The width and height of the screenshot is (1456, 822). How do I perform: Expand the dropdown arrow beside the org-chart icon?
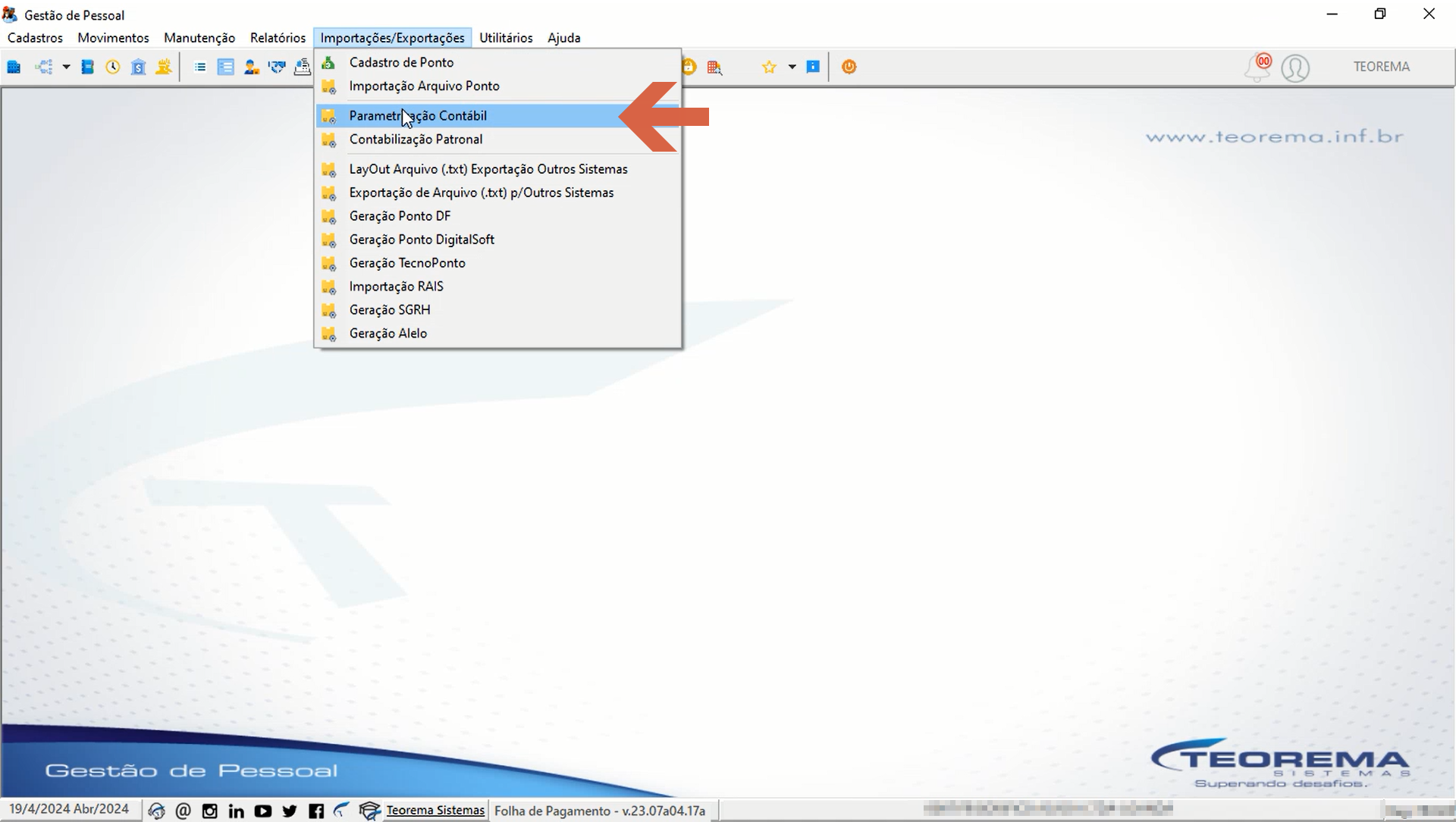[66, 67]
